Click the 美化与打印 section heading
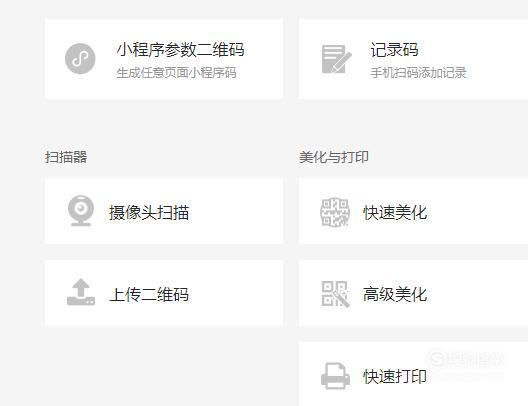Screen dimensions: 528x406 click(334, 157)
